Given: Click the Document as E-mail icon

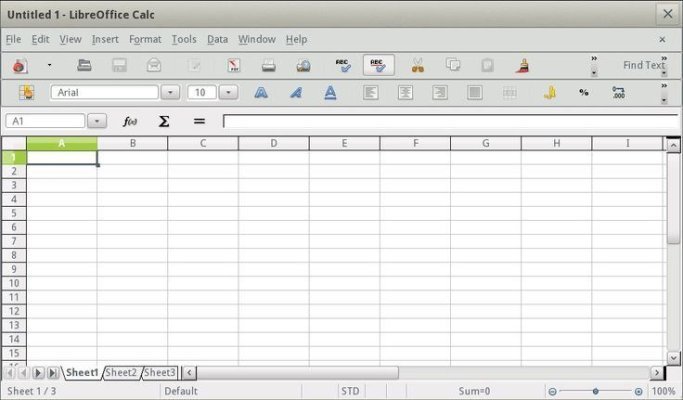Looking at the screenshot, I should coord(154,65).
